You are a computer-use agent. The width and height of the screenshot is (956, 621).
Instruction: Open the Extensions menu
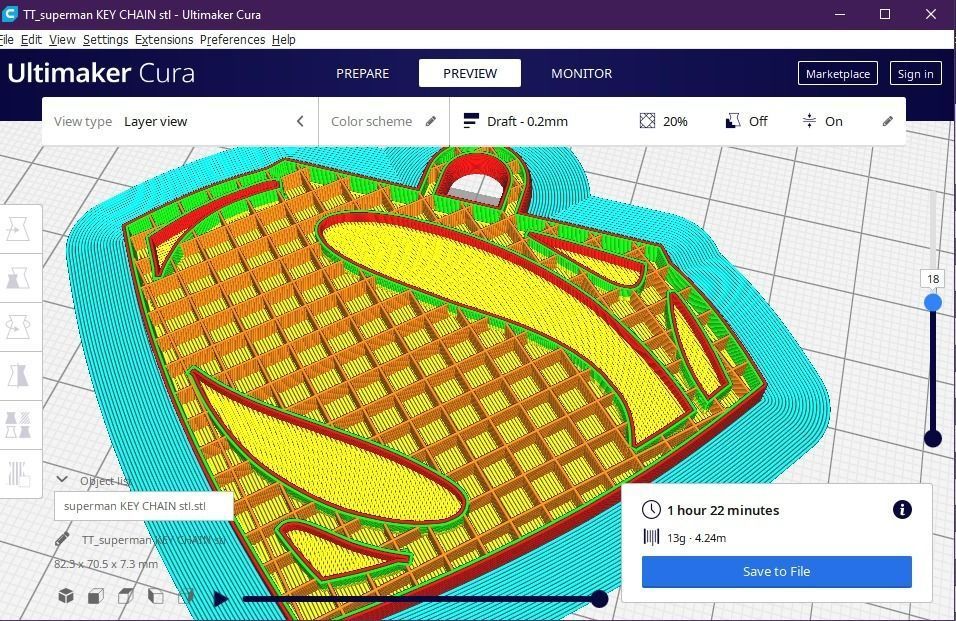coord(164,40)
